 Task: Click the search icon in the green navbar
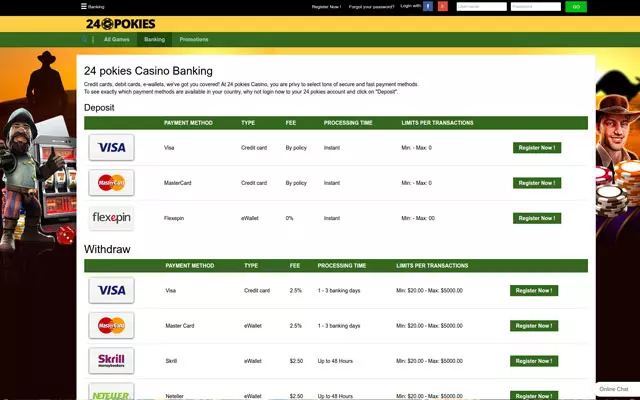[x=84, y=40]
